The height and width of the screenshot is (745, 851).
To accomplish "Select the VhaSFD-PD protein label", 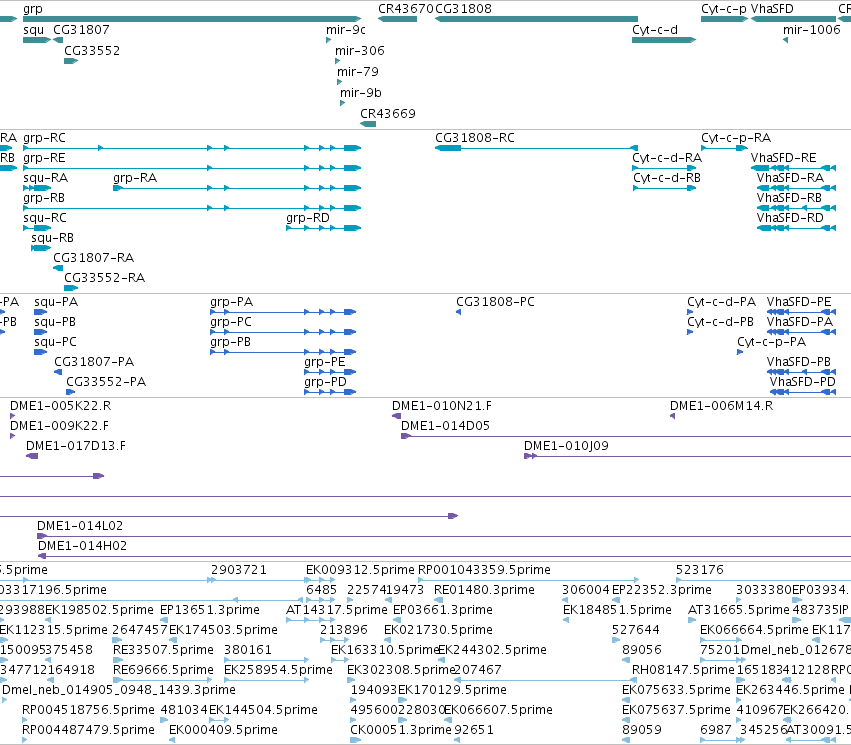I will coord(803,382).
